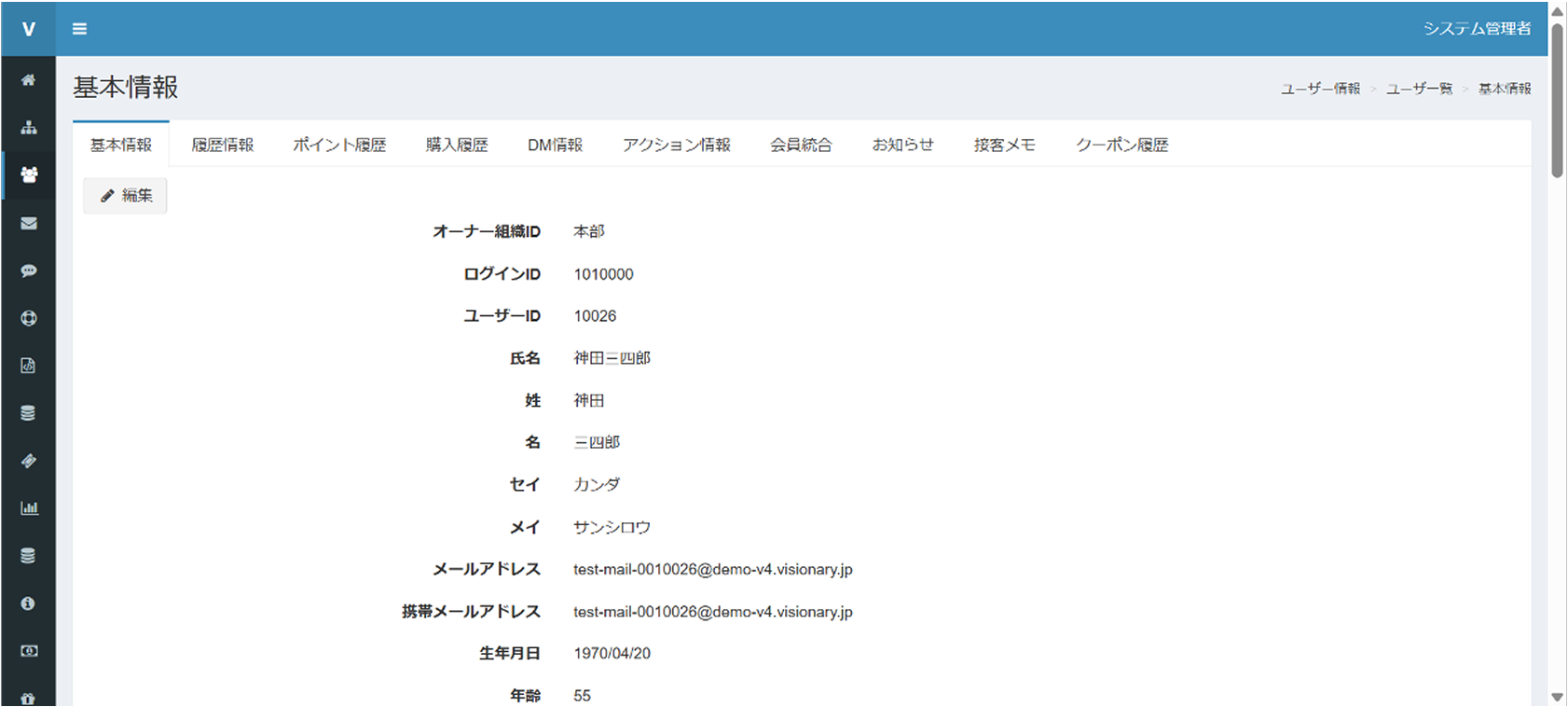Switch to the 履歴情報 tab
The width and height of the screenshot is (1568, 707).
(x=222, y=145)
